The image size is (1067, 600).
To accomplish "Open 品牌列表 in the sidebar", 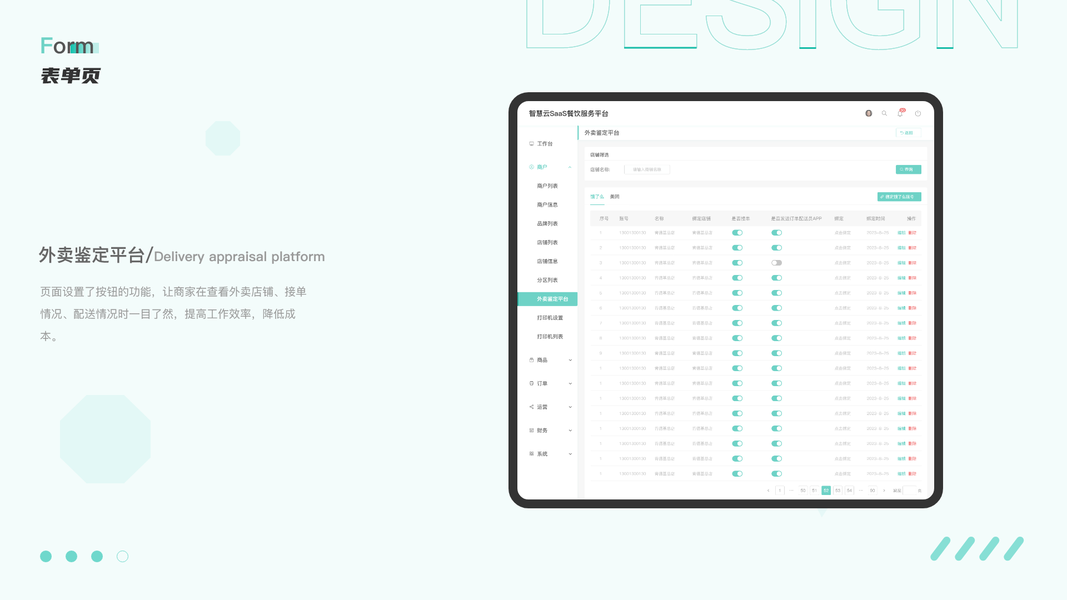I will pyautogui.click(x=547, y=223).
